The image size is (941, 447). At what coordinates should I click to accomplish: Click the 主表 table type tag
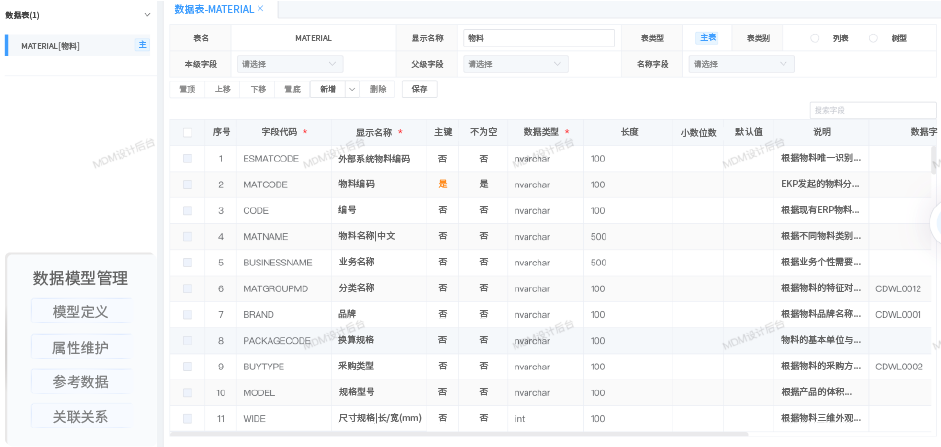point(707,38)
